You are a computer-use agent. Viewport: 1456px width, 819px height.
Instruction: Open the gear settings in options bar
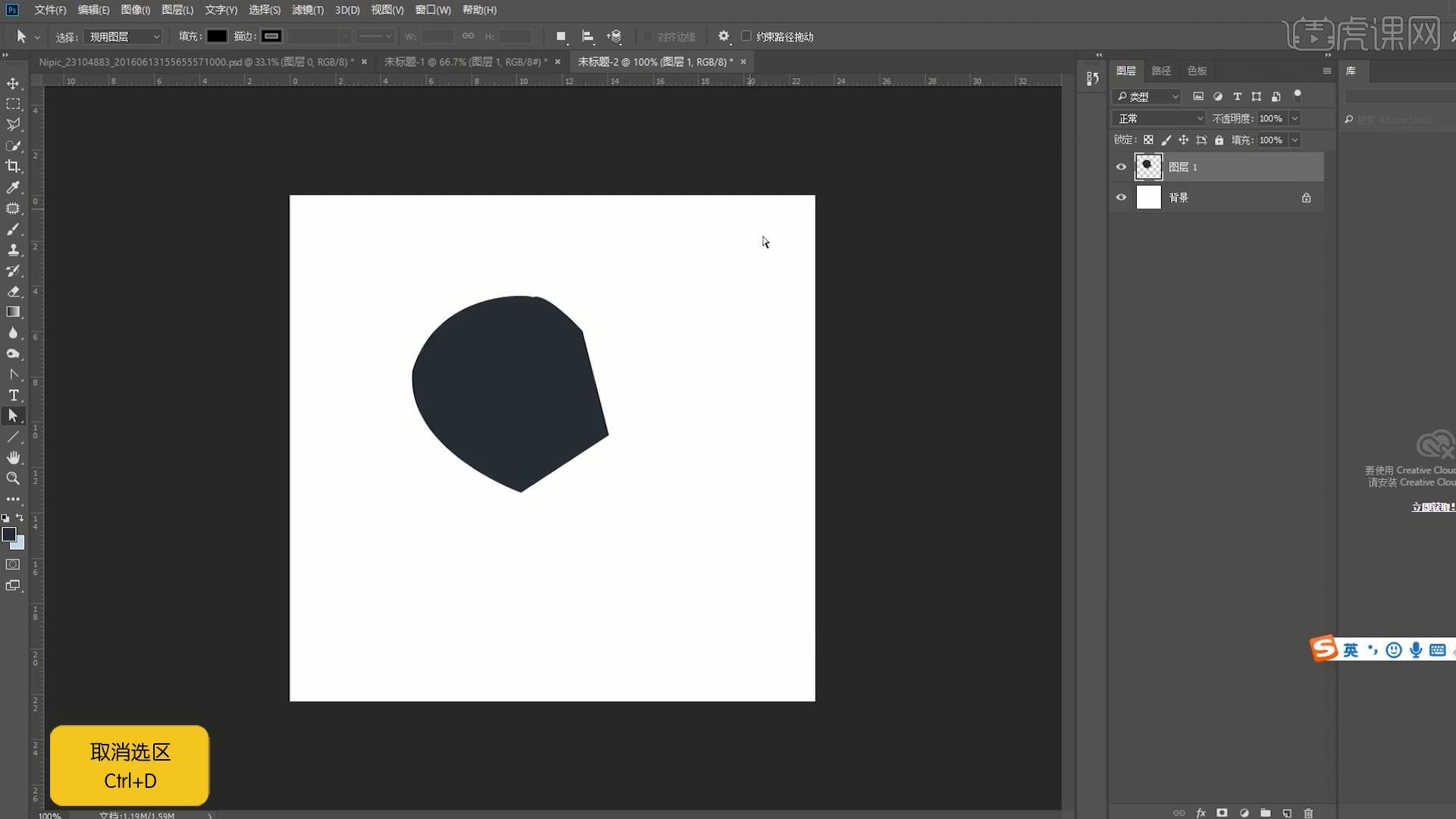(x=723, y=36)
